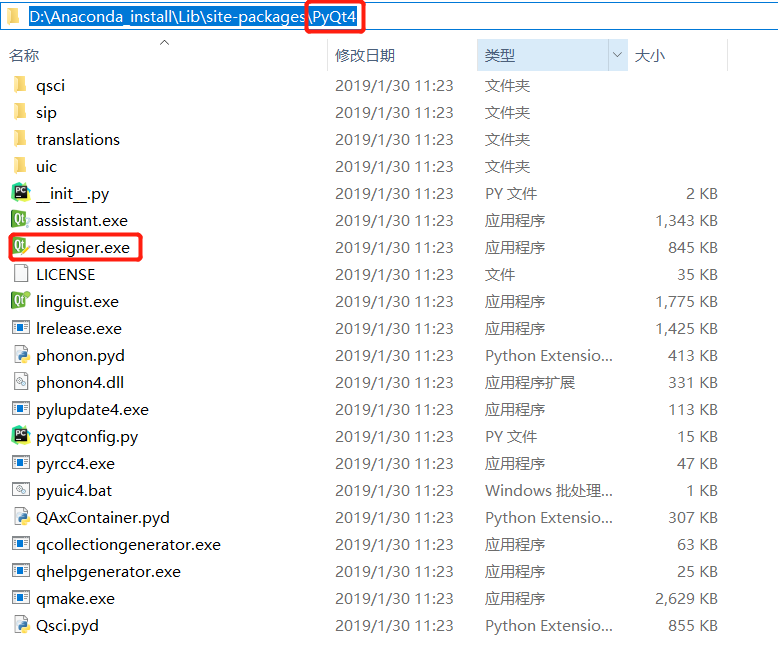The height and width of the screenshot is (656, 778).
Task: Click the Windows 批处理 type of pyuic4.bat
Action: [x=549, y=491]
